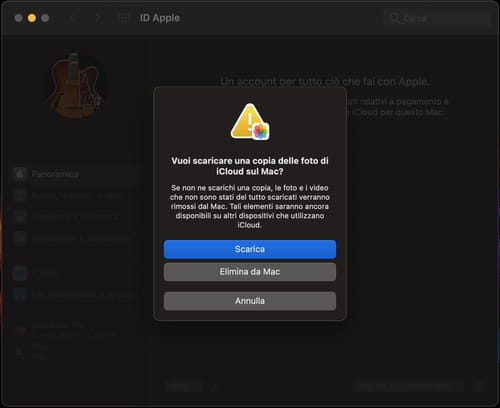Open Password e sicurezza sidebar item

pyautogui.click(x=75, y=217)
